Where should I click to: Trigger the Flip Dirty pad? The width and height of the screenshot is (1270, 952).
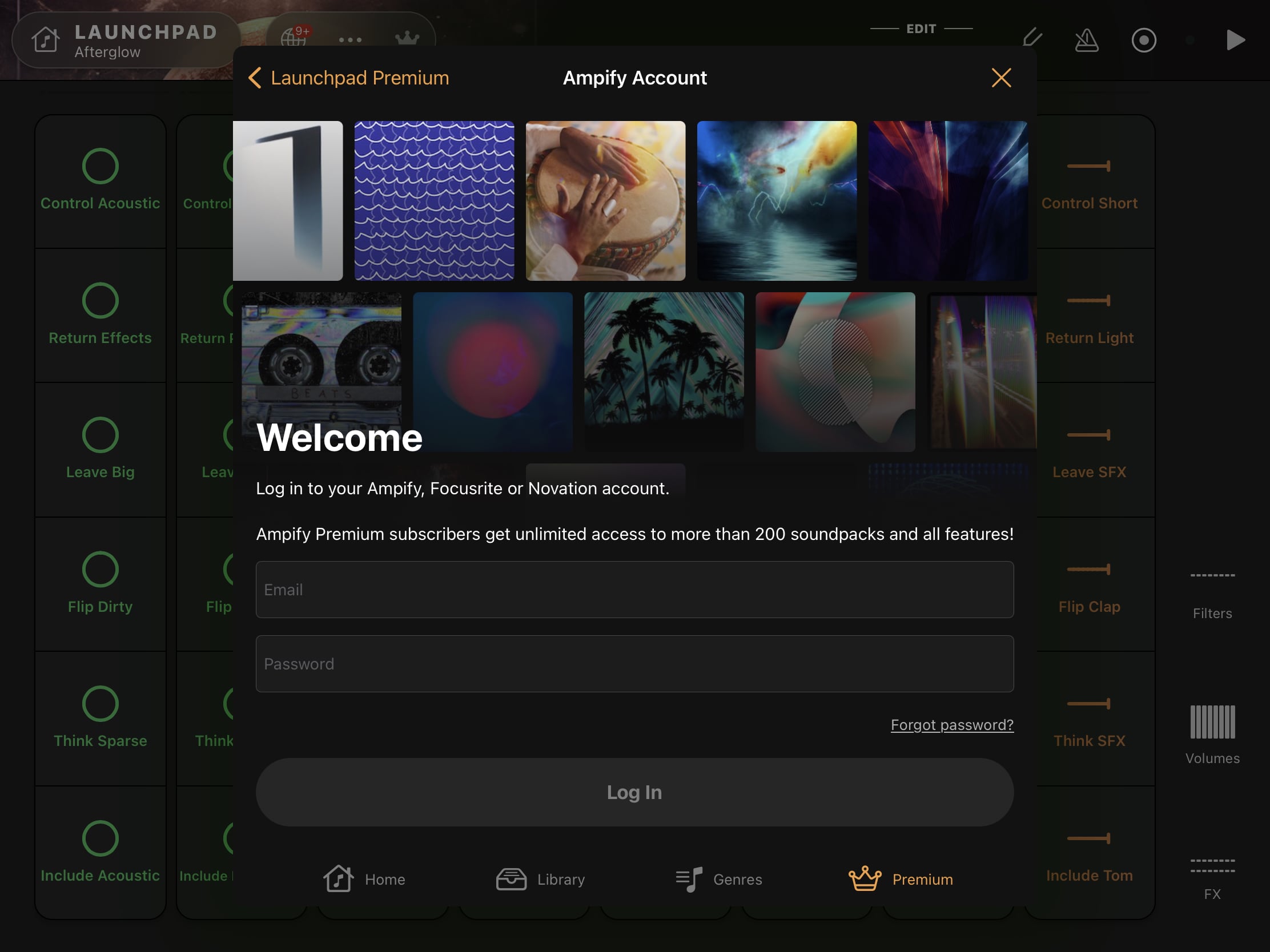point(101,584)
